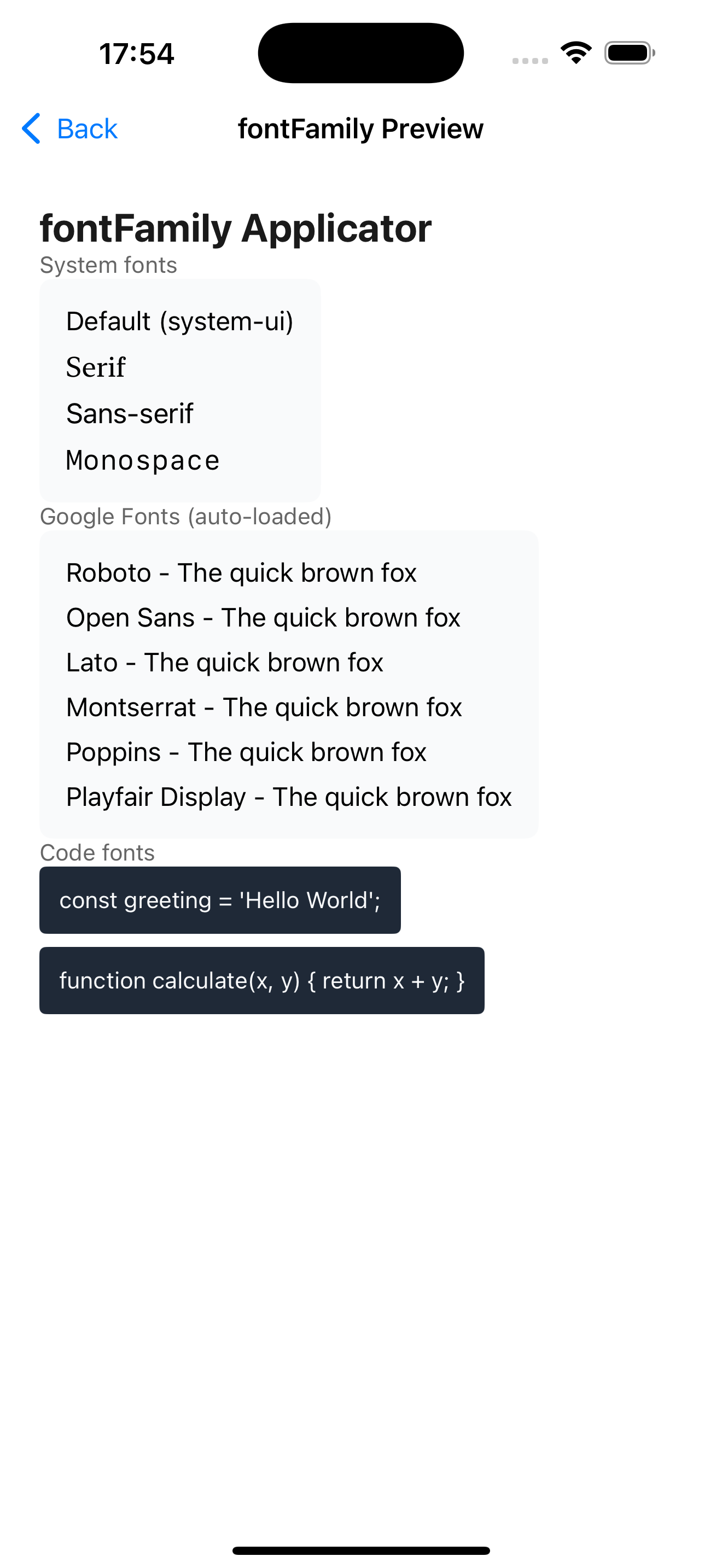Tap the Back button label
Viewport: 722px width, 1568px height.
click(x=87, y=129)
